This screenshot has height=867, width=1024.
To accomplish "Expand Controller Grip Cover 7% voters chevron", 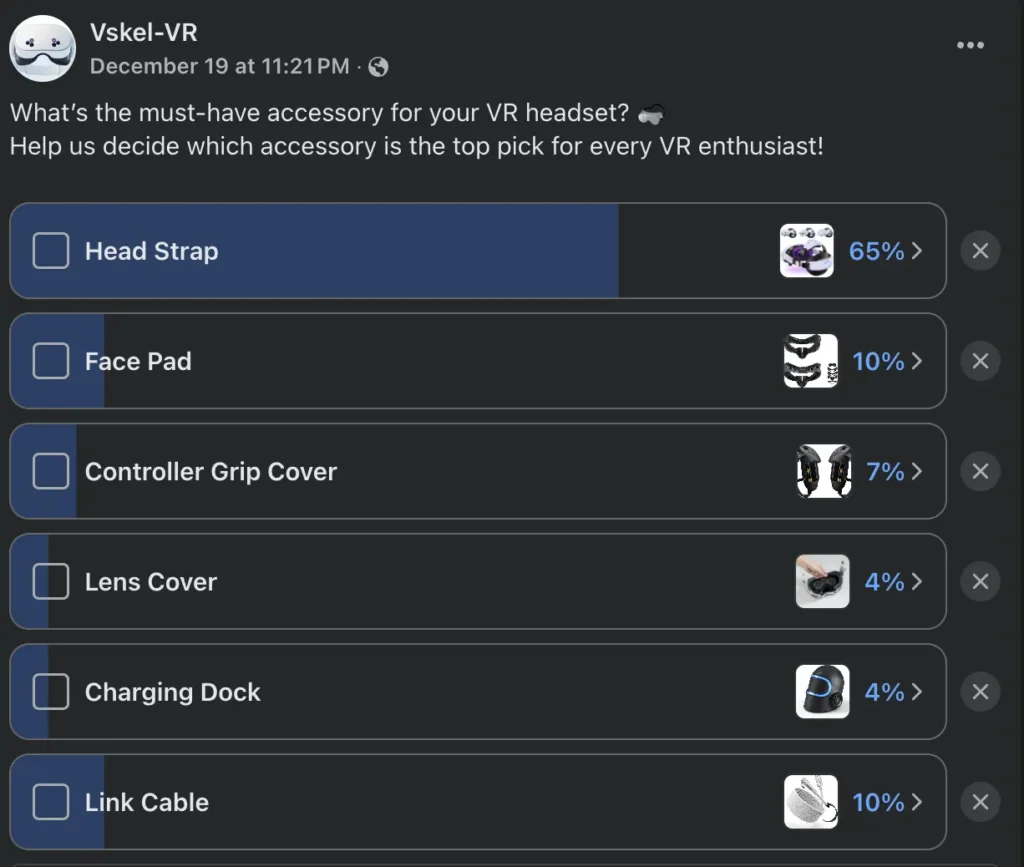I will [x=917, y=471].
